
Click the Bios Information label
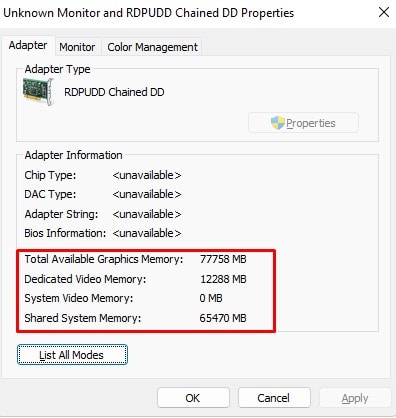pos(65,233)
